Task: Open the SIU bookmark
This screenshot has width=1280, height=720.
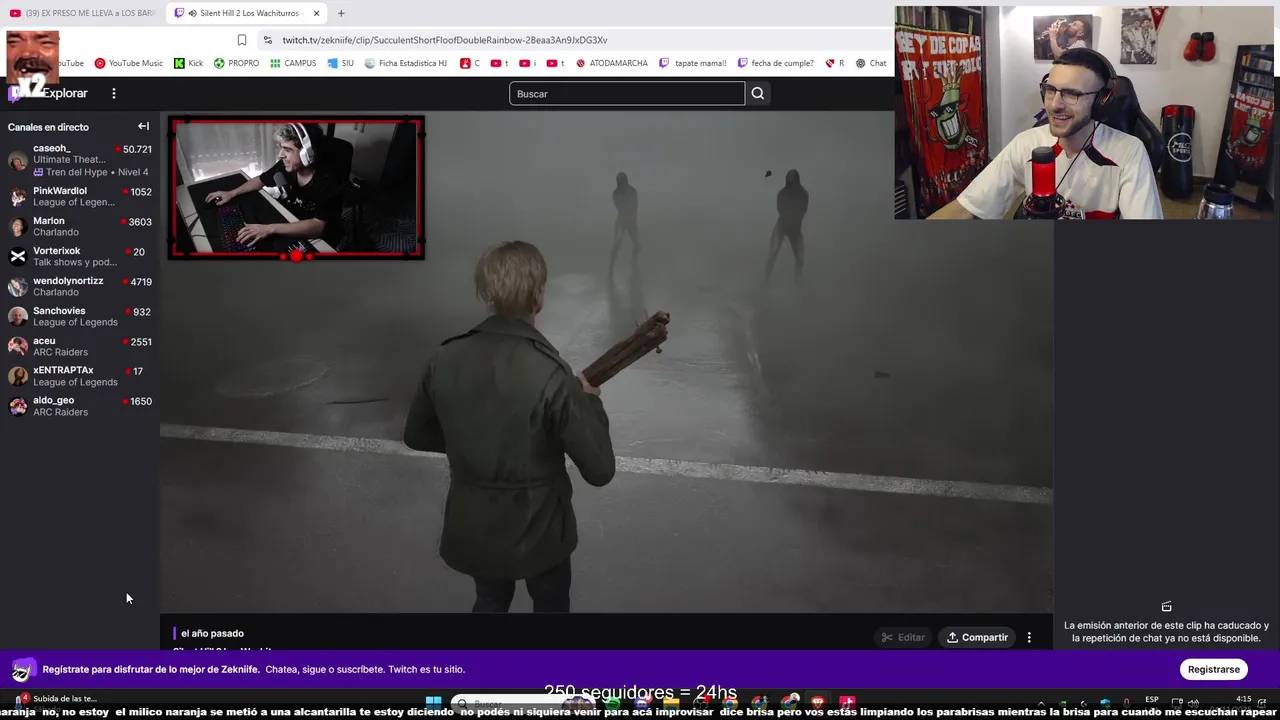Action: 341,63
